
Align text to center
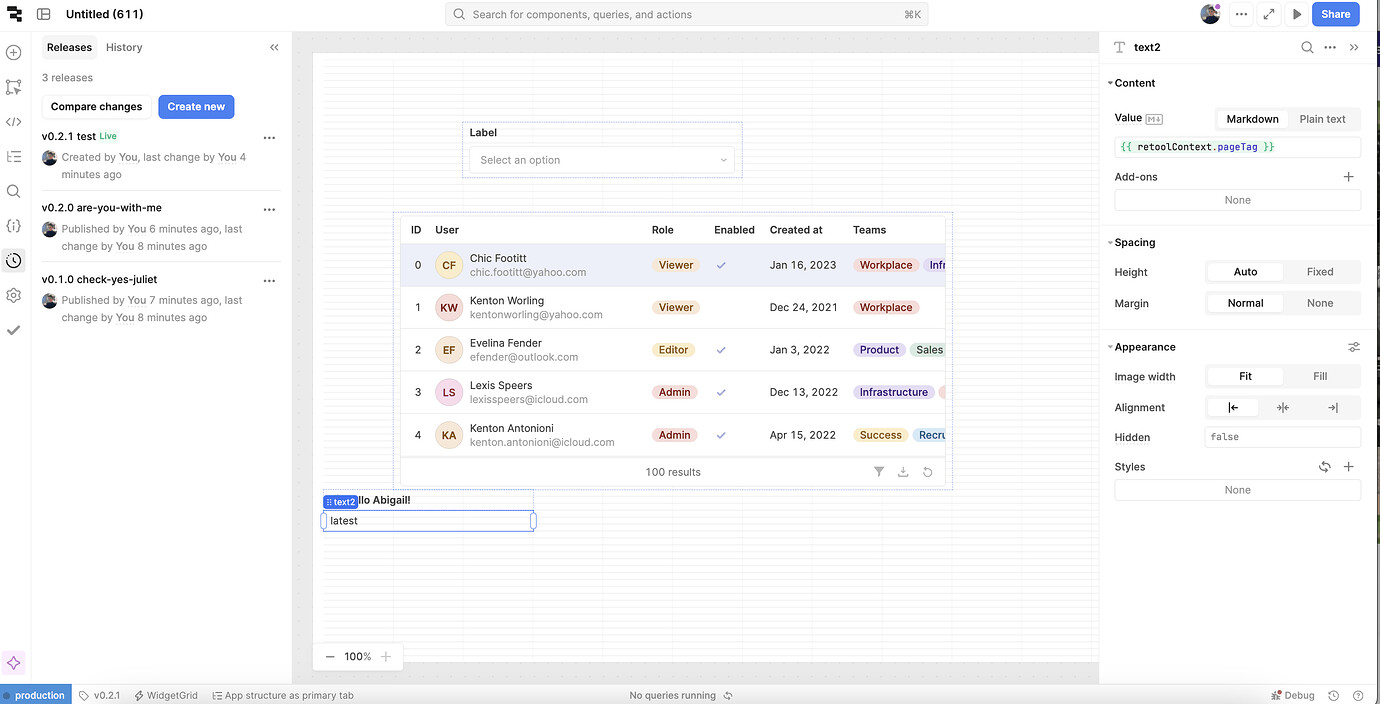(x=1283, y=407)
